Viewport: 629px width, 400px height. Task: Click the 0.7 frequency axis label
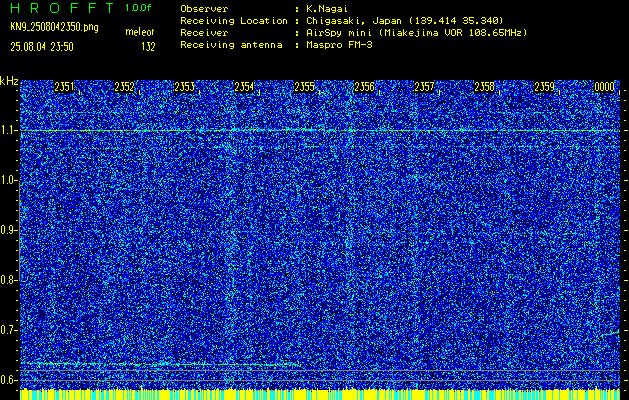tap(8, 330)
